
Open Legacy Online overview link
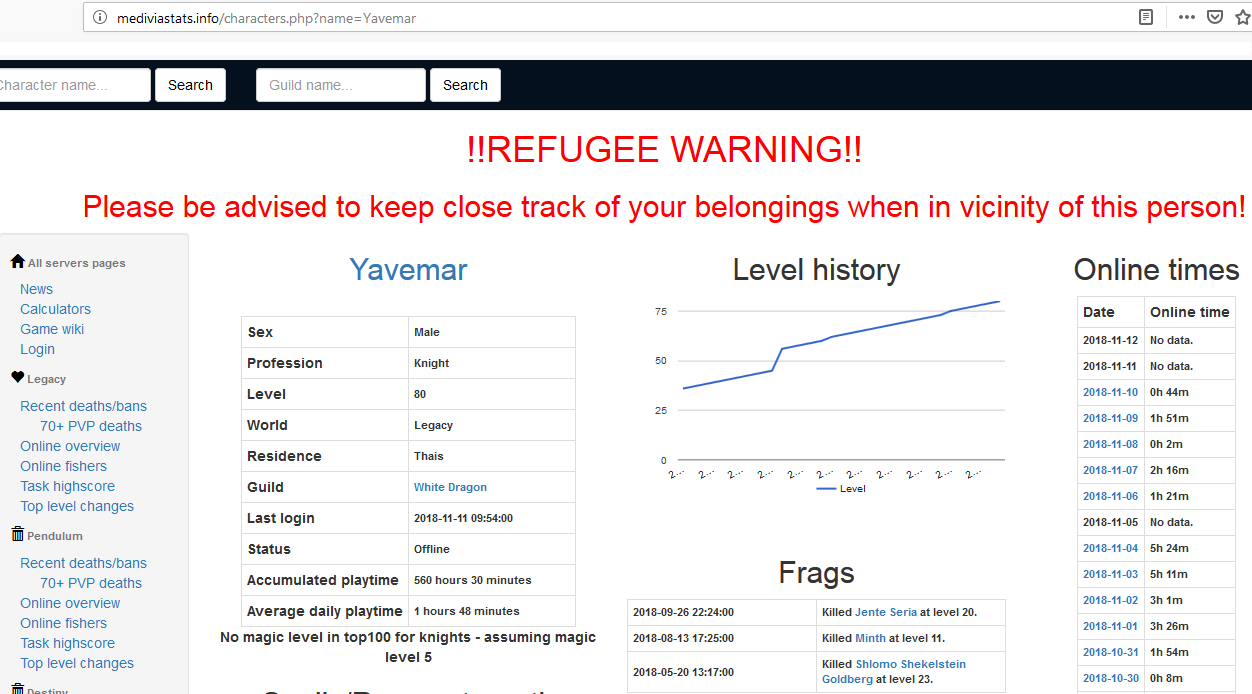coord(70,446)
